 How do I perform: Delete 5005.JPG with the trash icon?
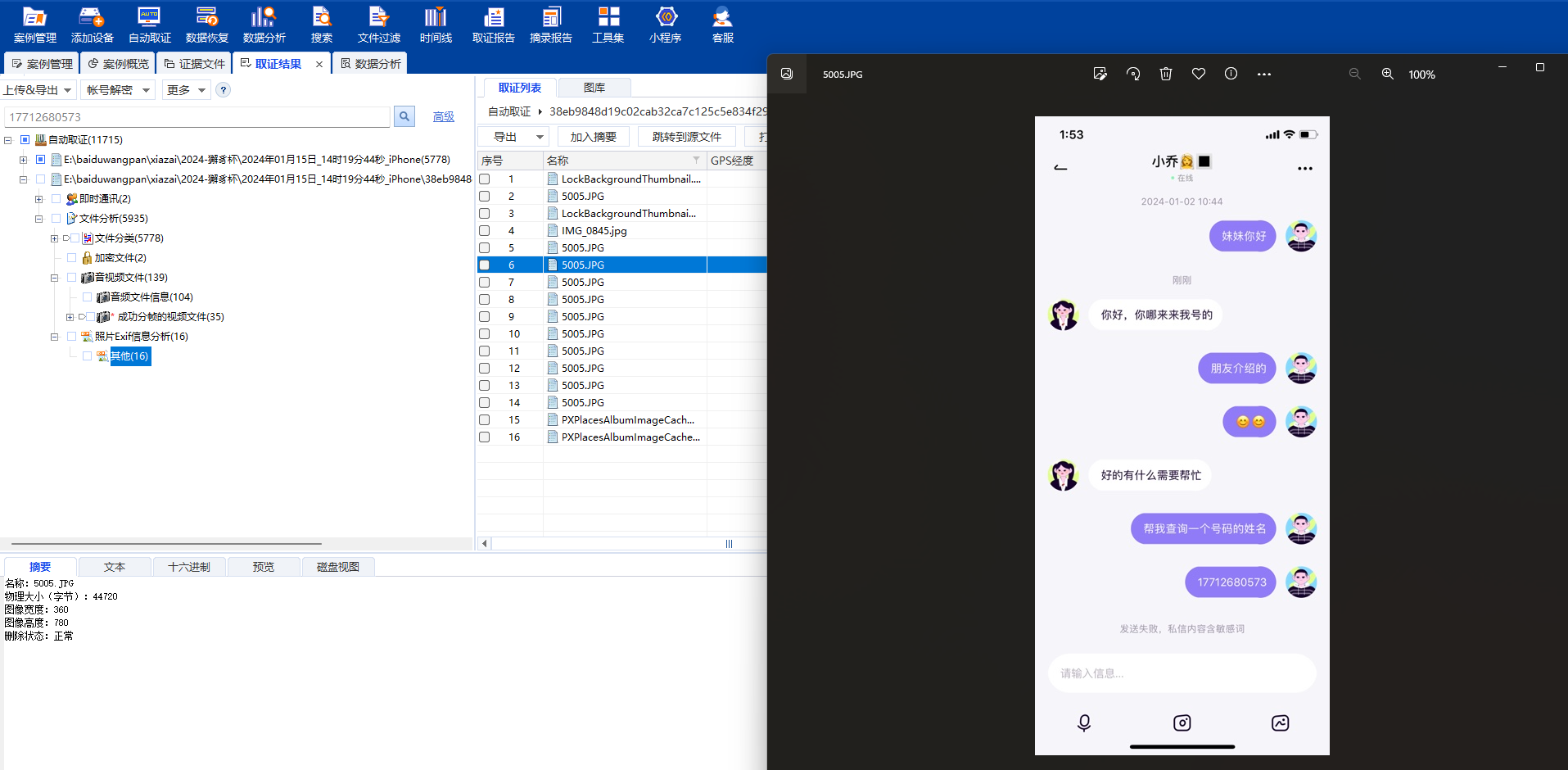pyautogui.click(x=1166, y=74)
